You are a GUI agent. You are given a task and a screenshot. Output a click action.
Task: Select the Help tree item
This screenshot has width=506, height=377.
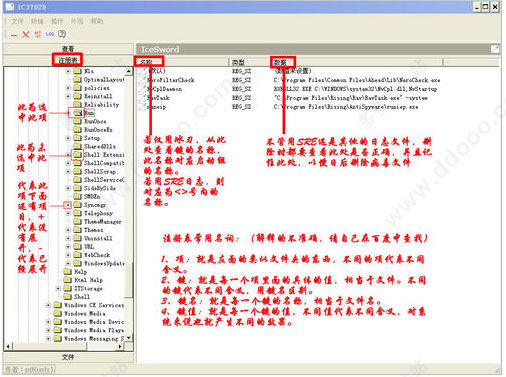click(x=80, y=272)
